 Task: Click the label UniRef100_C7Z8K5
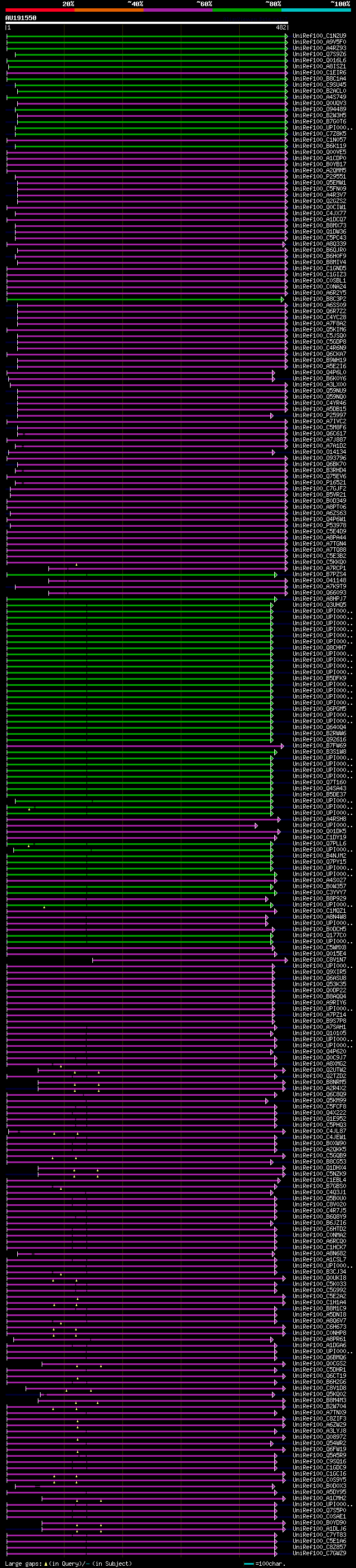pyautogui.click(x=319, y=133)
